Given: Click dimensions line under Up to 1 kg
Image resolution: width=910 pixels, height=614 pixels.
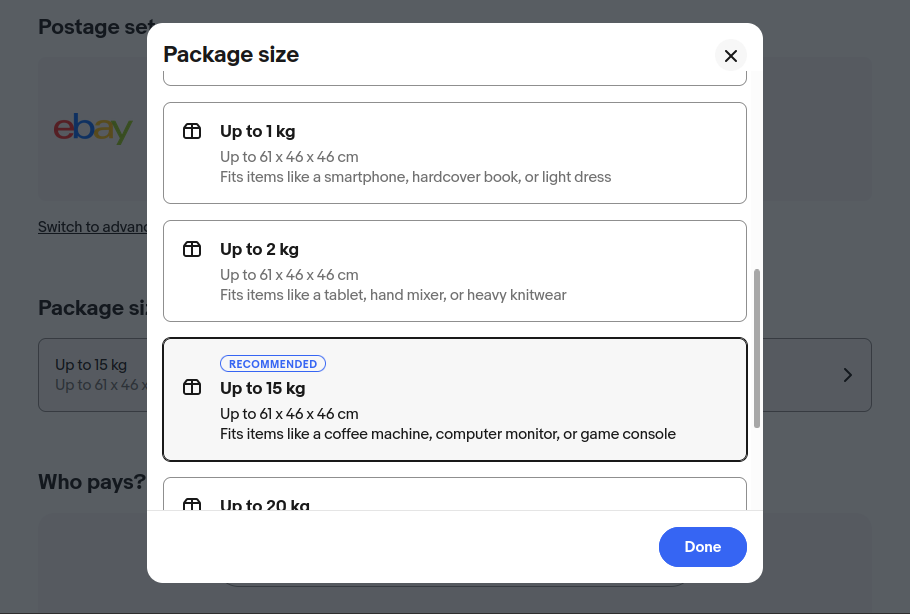Looking at the screenshot, I should (289, 157).
